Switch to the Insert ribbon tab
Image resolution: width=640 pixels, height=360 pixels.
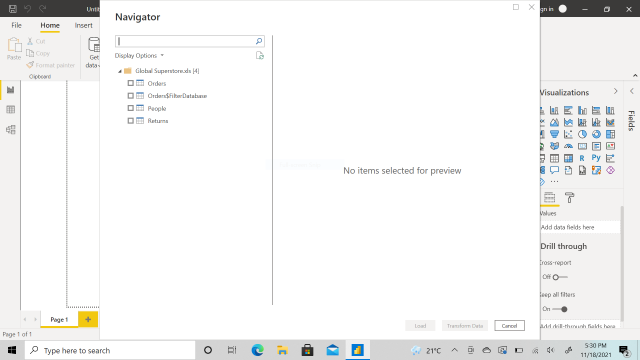[x=83, y=25]
